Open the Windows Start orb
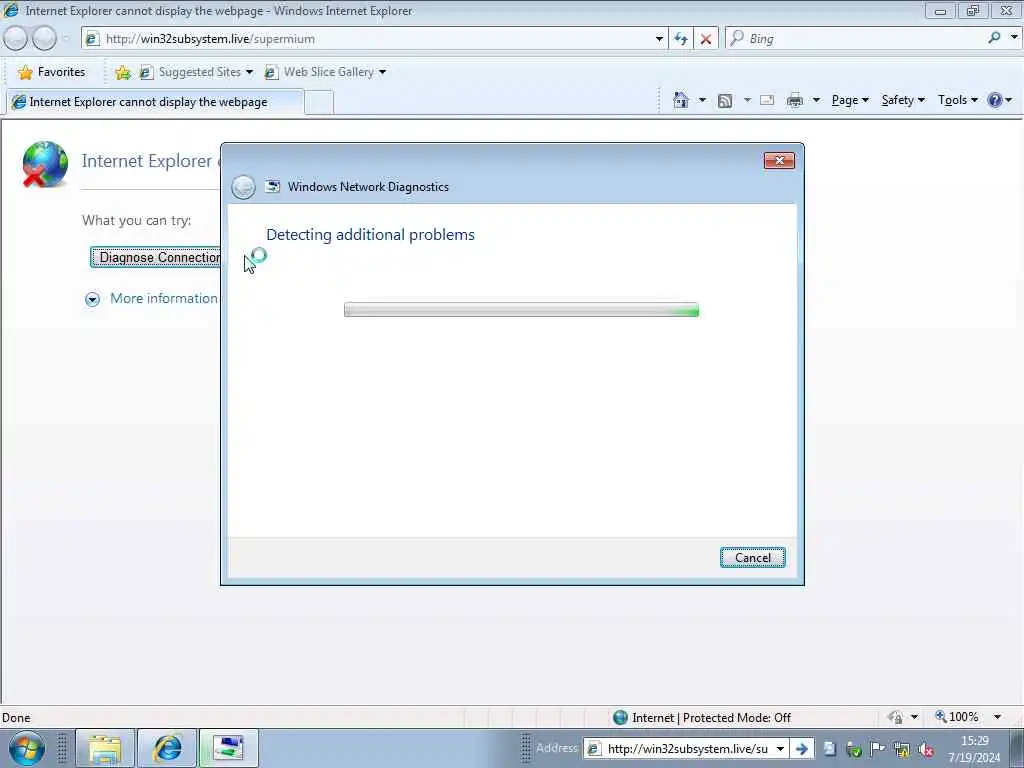The width and height of the screenshot is (1024, 768). 26,748
